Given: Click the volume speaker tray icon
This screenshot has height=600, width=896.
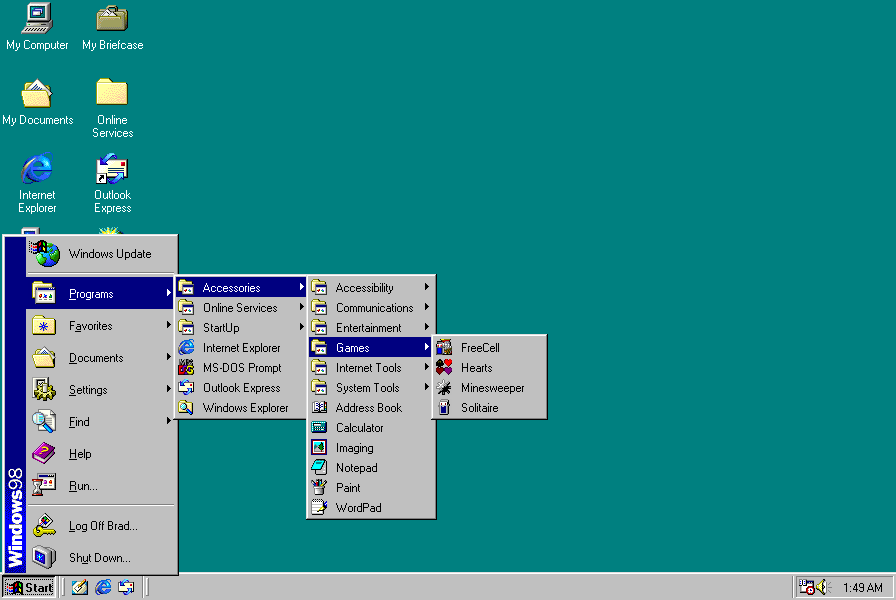Looking at the screenshot, I should [823, 587].
